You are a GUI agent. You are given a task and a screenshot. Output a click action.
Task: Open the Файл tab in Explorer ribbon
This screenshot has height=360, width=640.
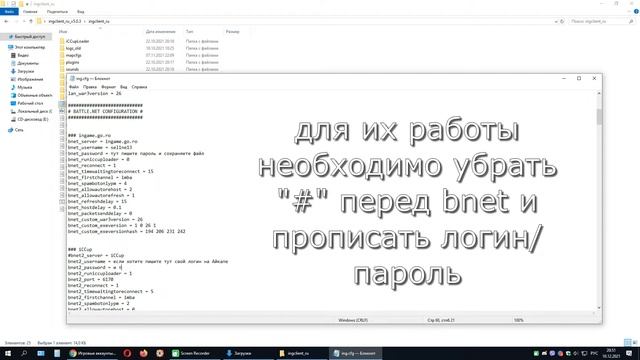click(x=9, y=12)
